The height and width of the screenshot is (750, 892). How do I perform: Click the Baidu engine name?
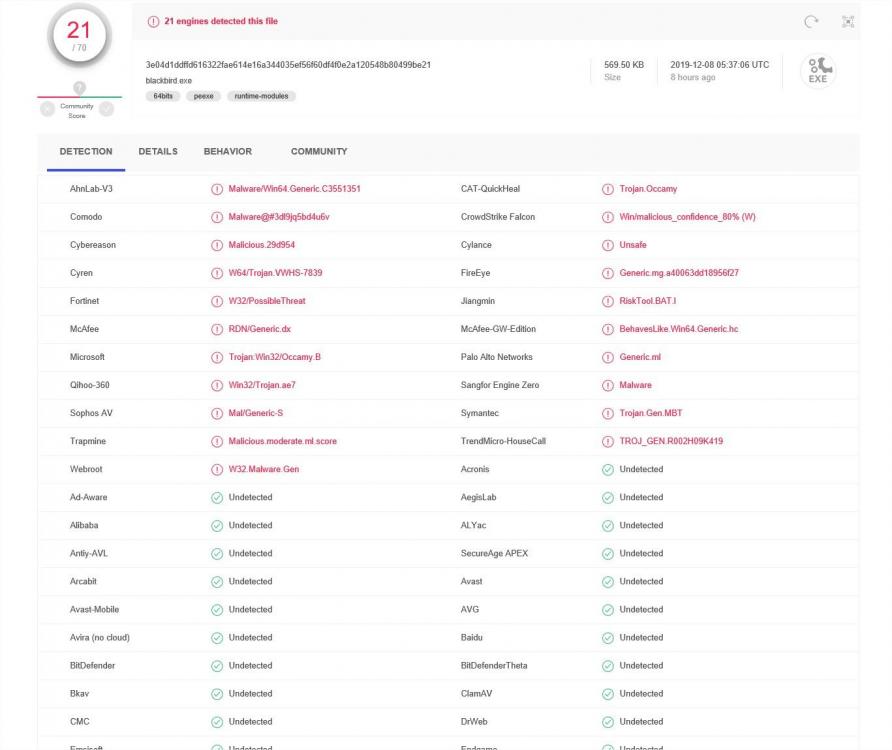pos(472,637)
